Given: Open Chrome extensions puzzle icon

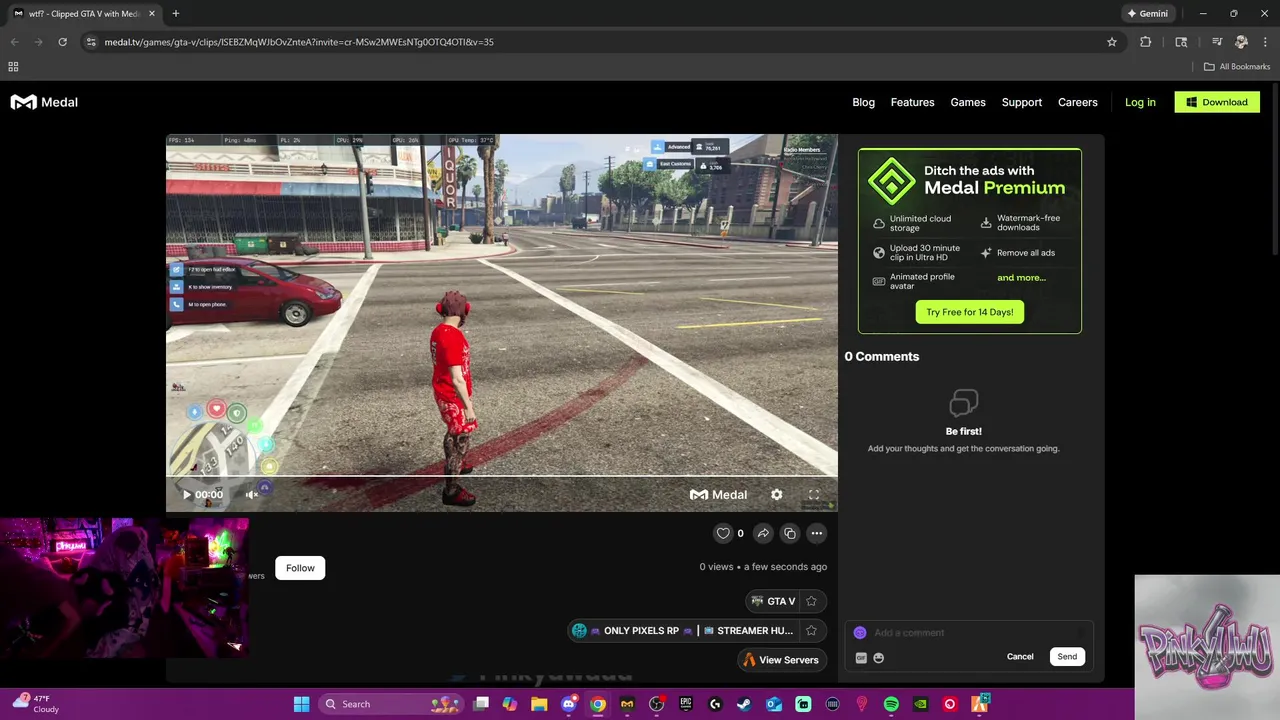Looking at the screenshot, I should [1146, 42].
